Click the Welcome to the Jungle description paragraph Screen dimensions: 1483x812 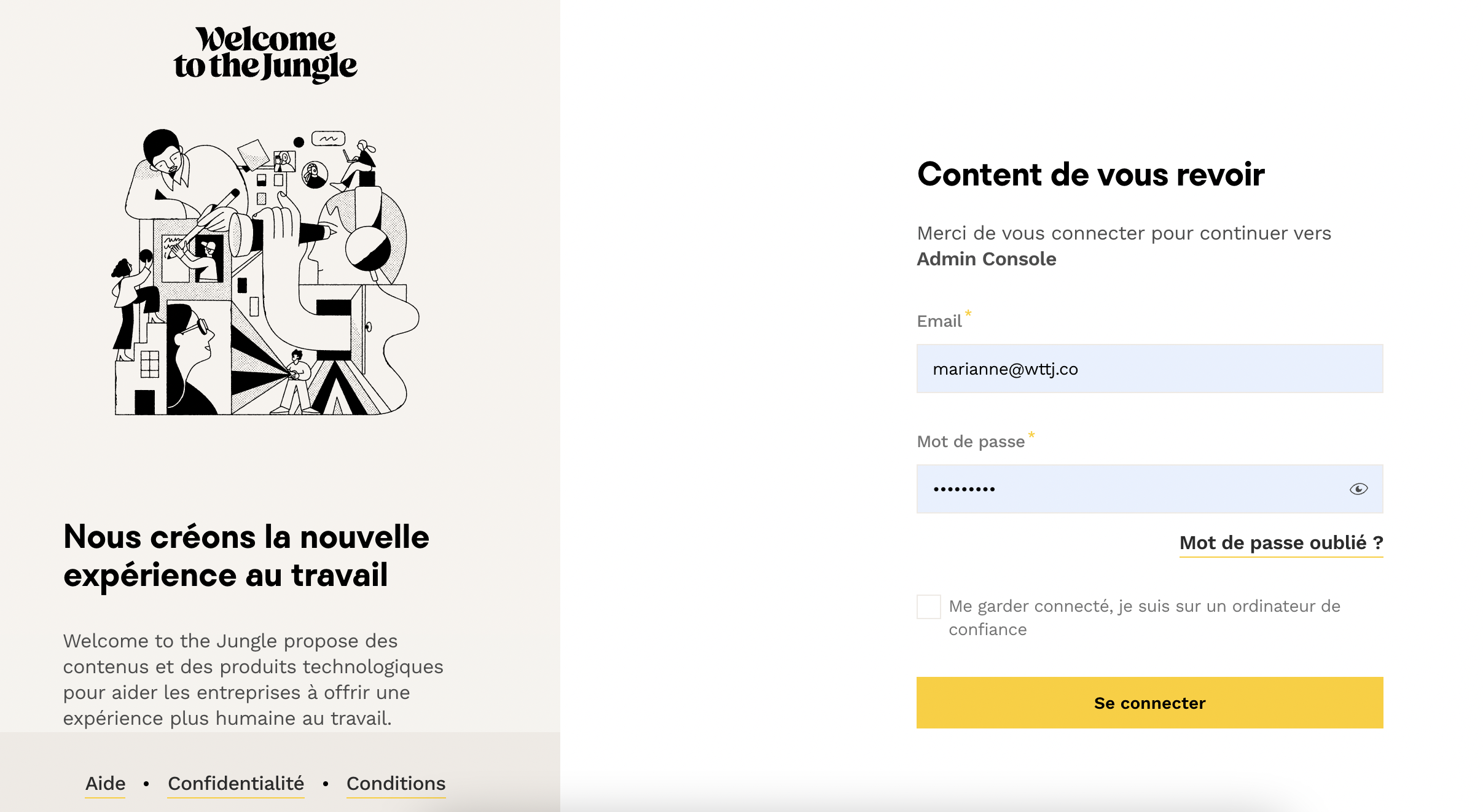click(x=253, y=679)
